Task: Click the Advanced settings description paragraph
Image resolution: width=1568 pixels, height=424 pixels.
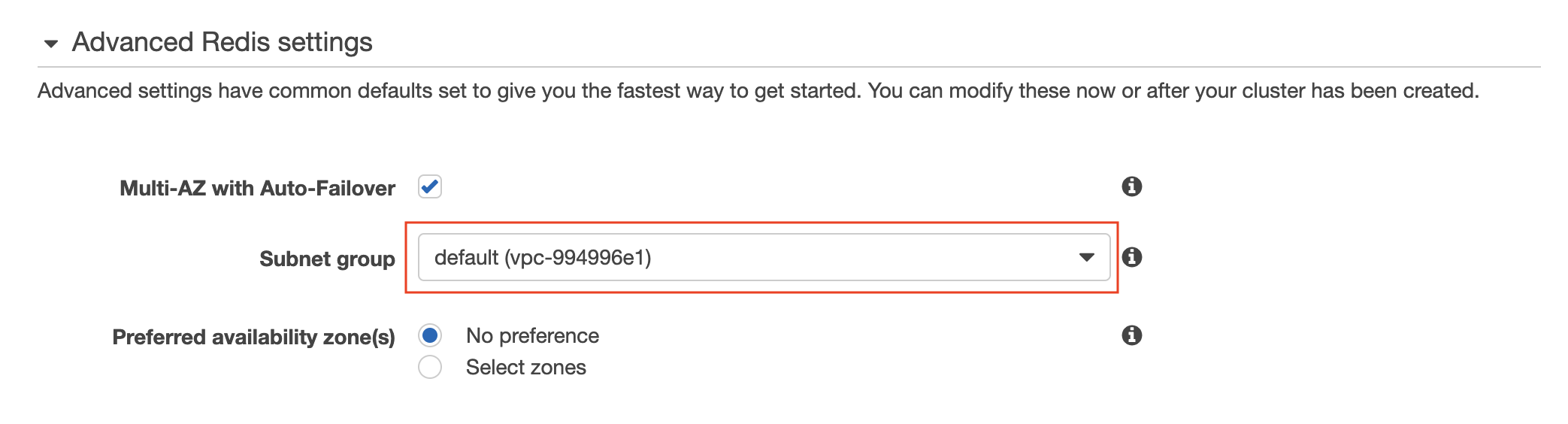Action: (x=758, y=90)
